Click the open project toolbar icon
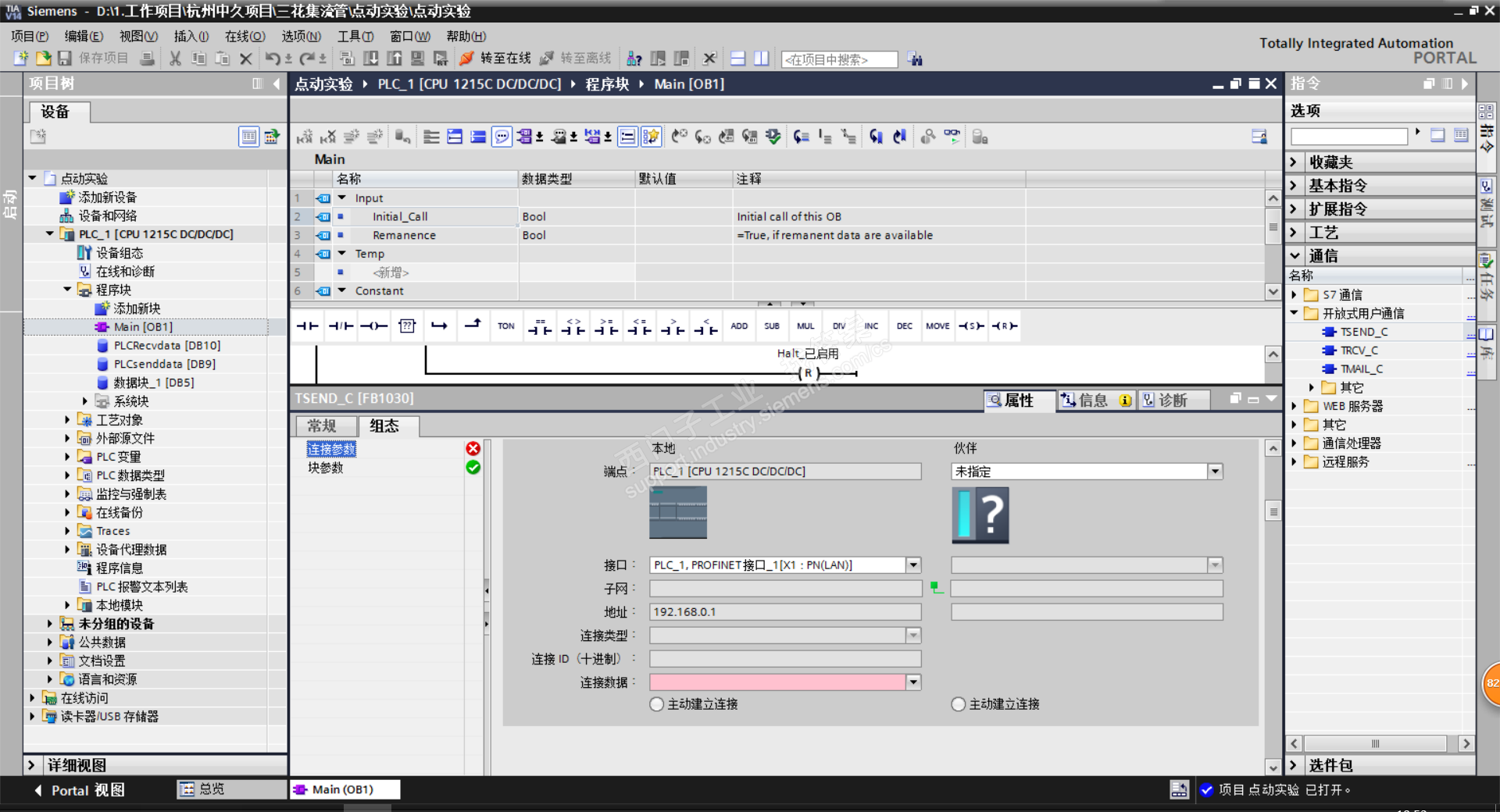 point(43,59)
